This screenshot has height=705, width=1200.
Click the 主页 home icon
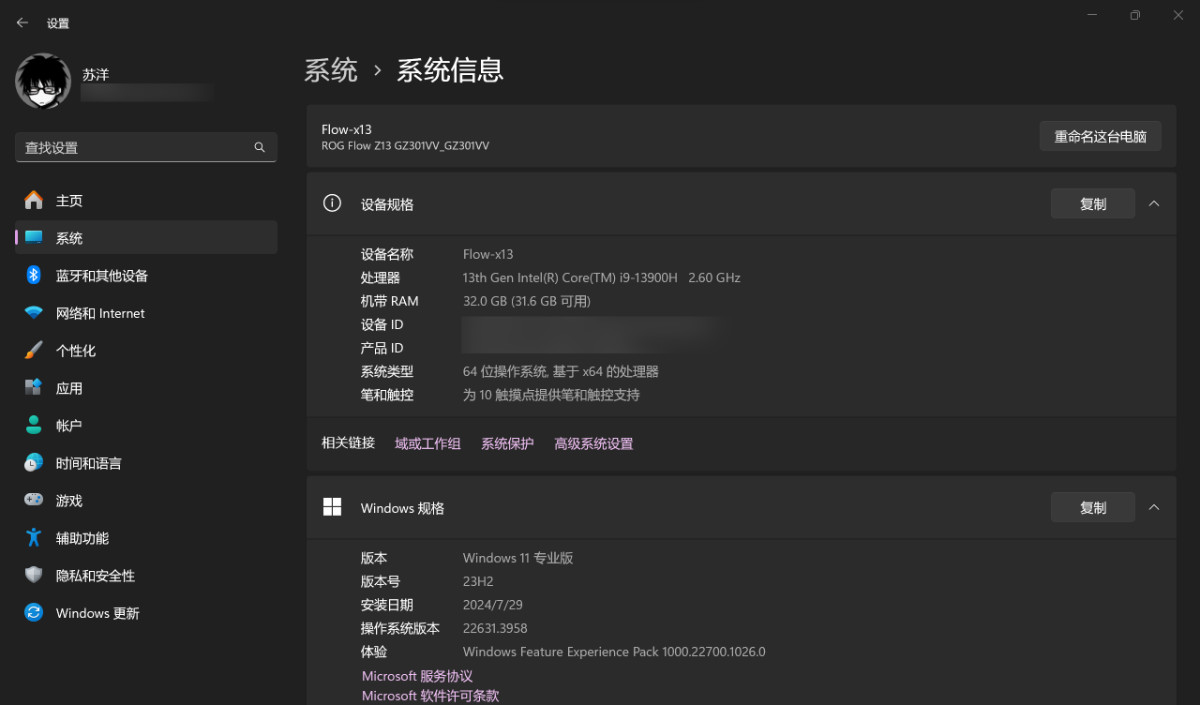(34, 200)
